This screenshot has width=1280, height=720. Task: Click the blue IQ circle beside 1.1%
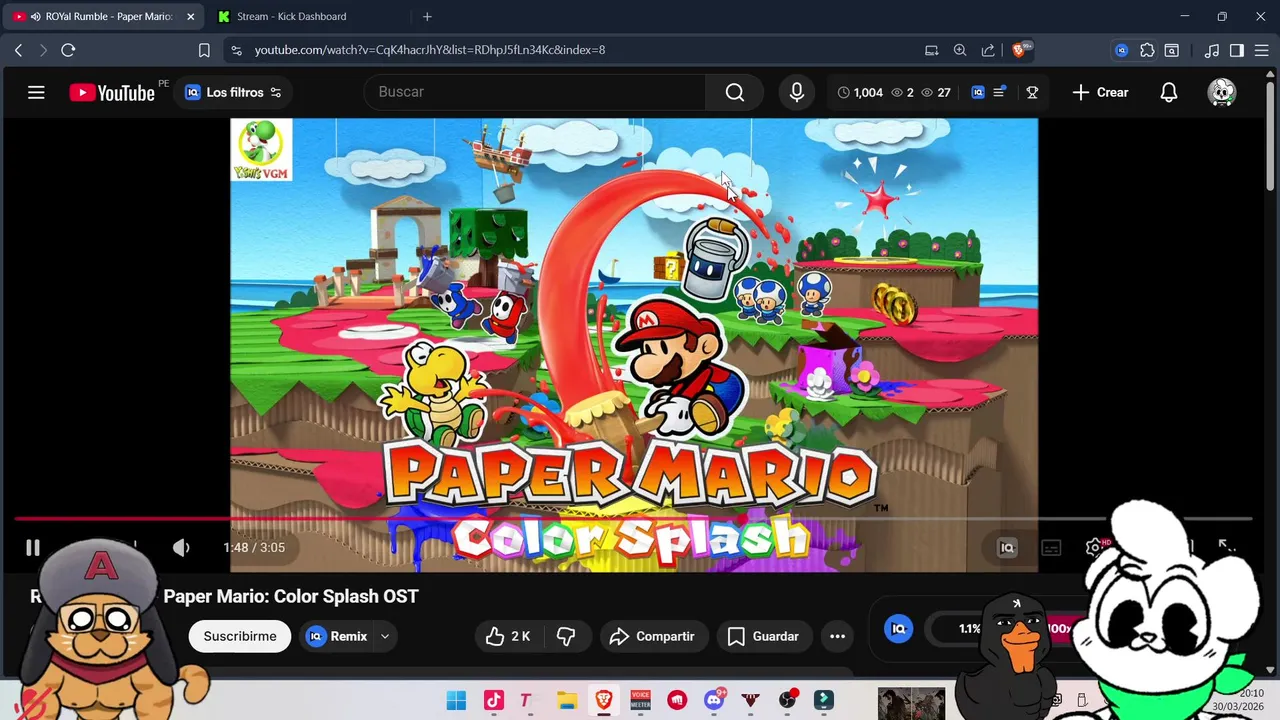(x=898, y=628)
